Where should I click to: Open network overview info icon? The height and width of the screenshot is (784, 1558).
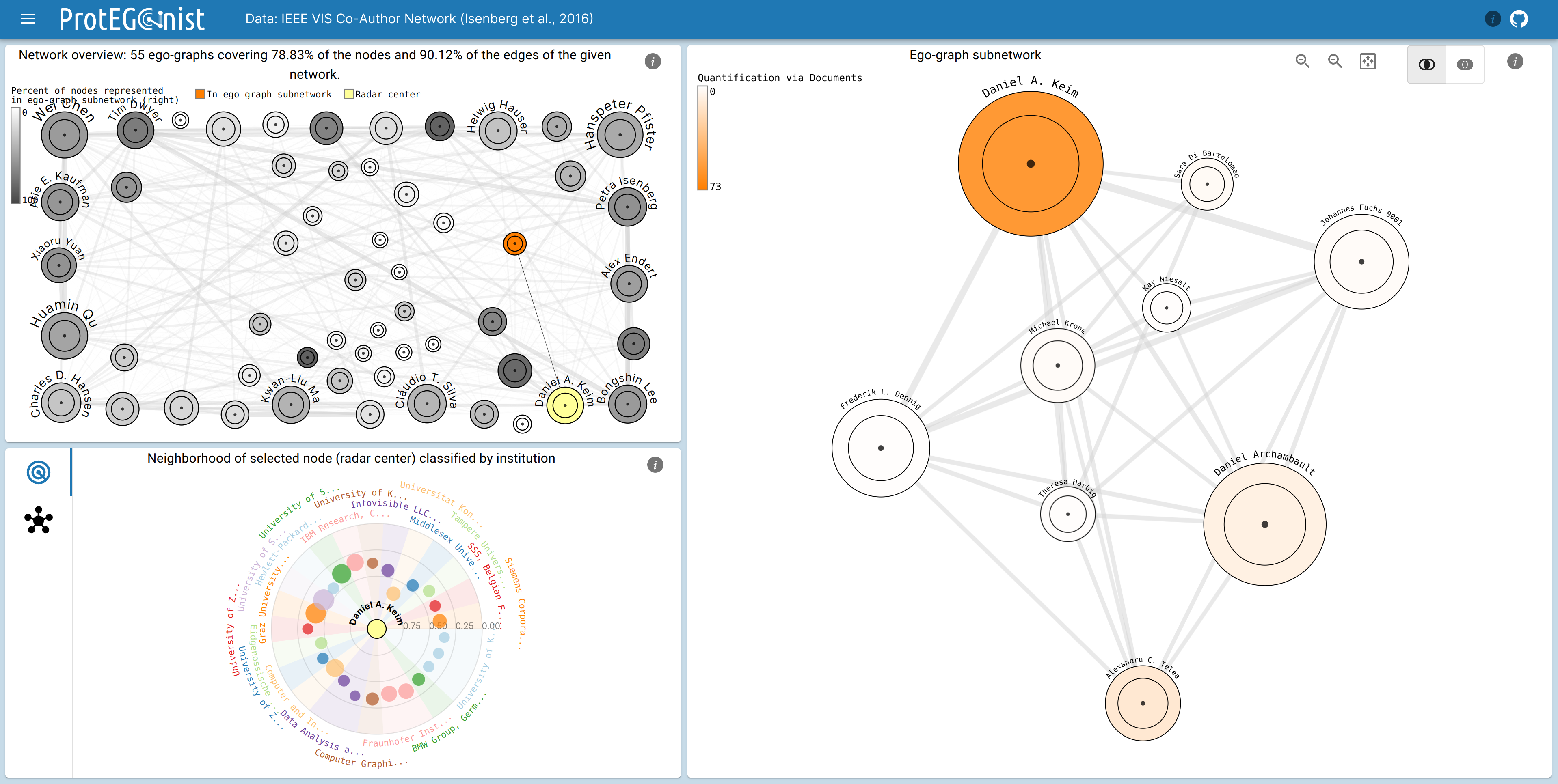pos(653,61)
